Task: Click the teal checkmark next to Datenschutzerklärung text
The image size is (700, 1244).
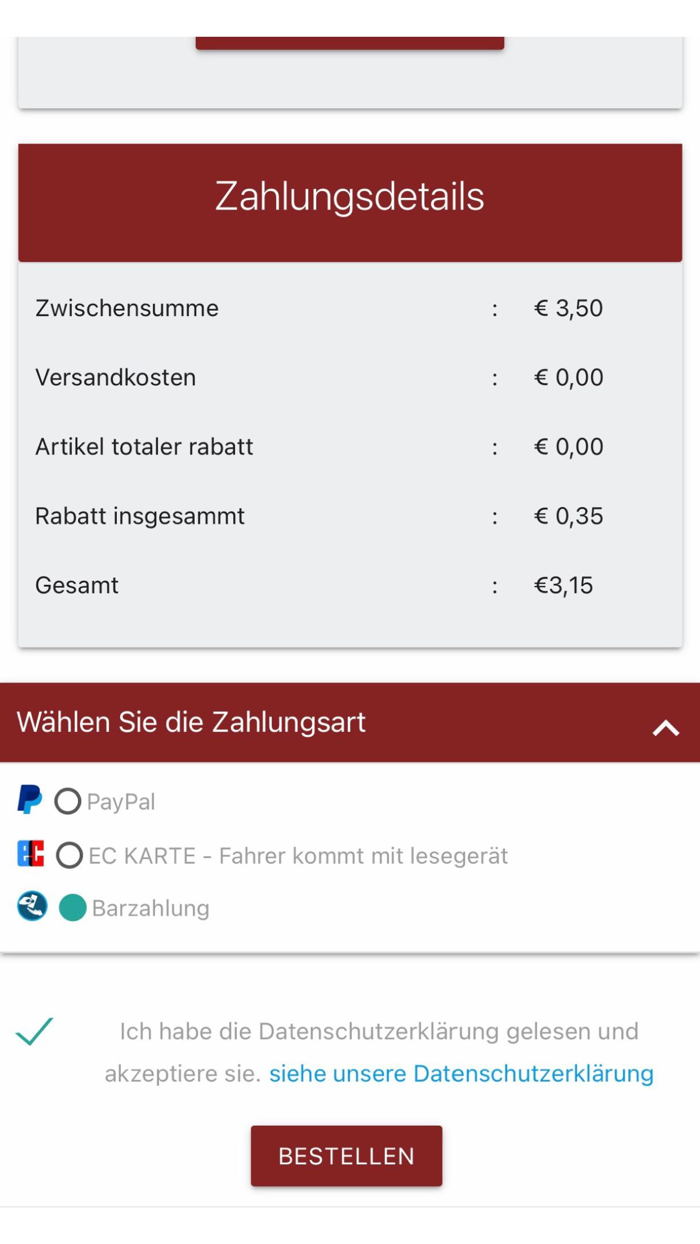Action: point(36,1028)
